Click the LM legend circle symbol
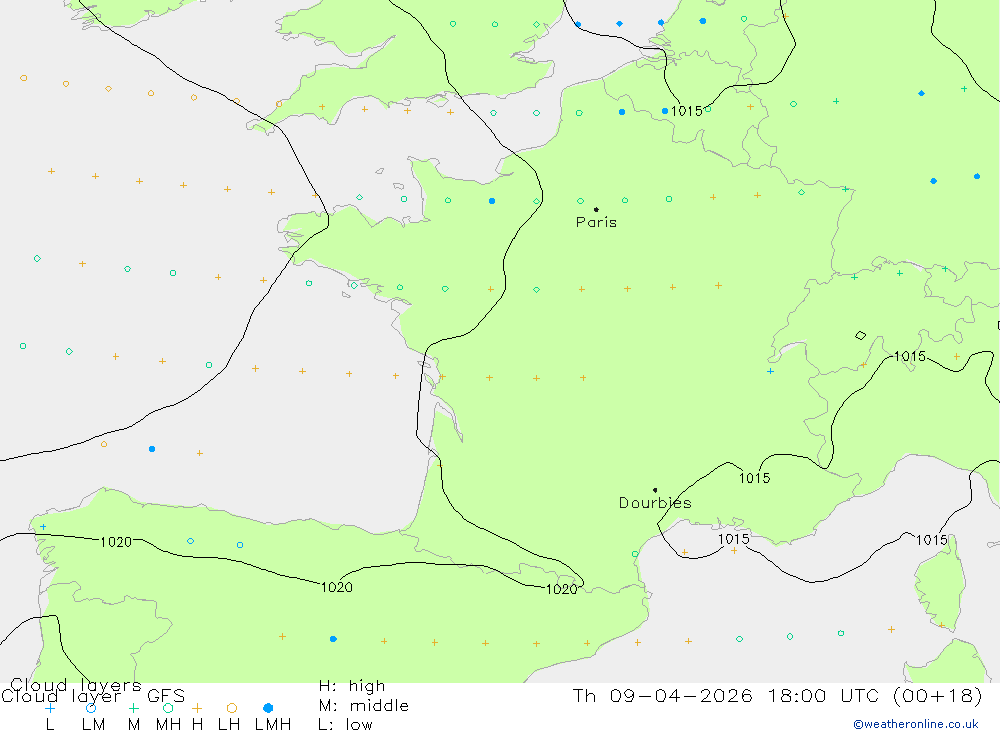The width and height of the screenshot is (1000, 733). [x=91, y=708]
